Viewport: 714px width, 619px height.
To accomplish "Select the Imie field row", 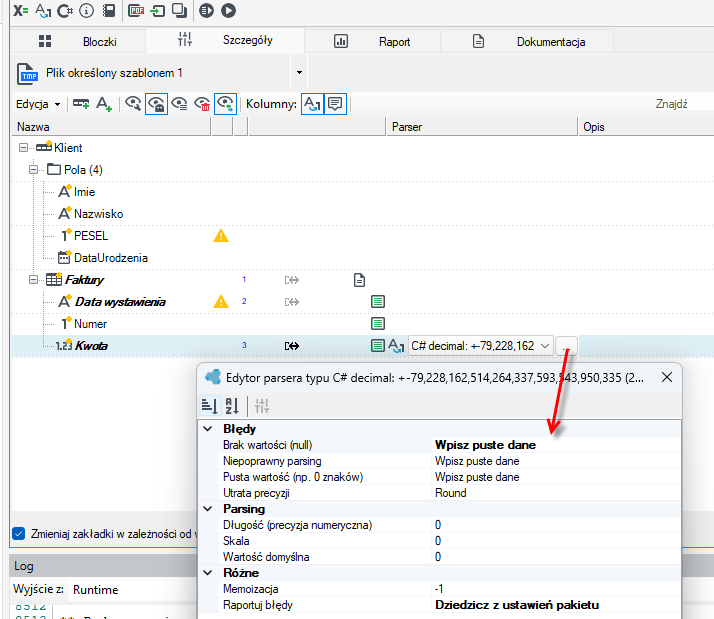I will 85,192.
